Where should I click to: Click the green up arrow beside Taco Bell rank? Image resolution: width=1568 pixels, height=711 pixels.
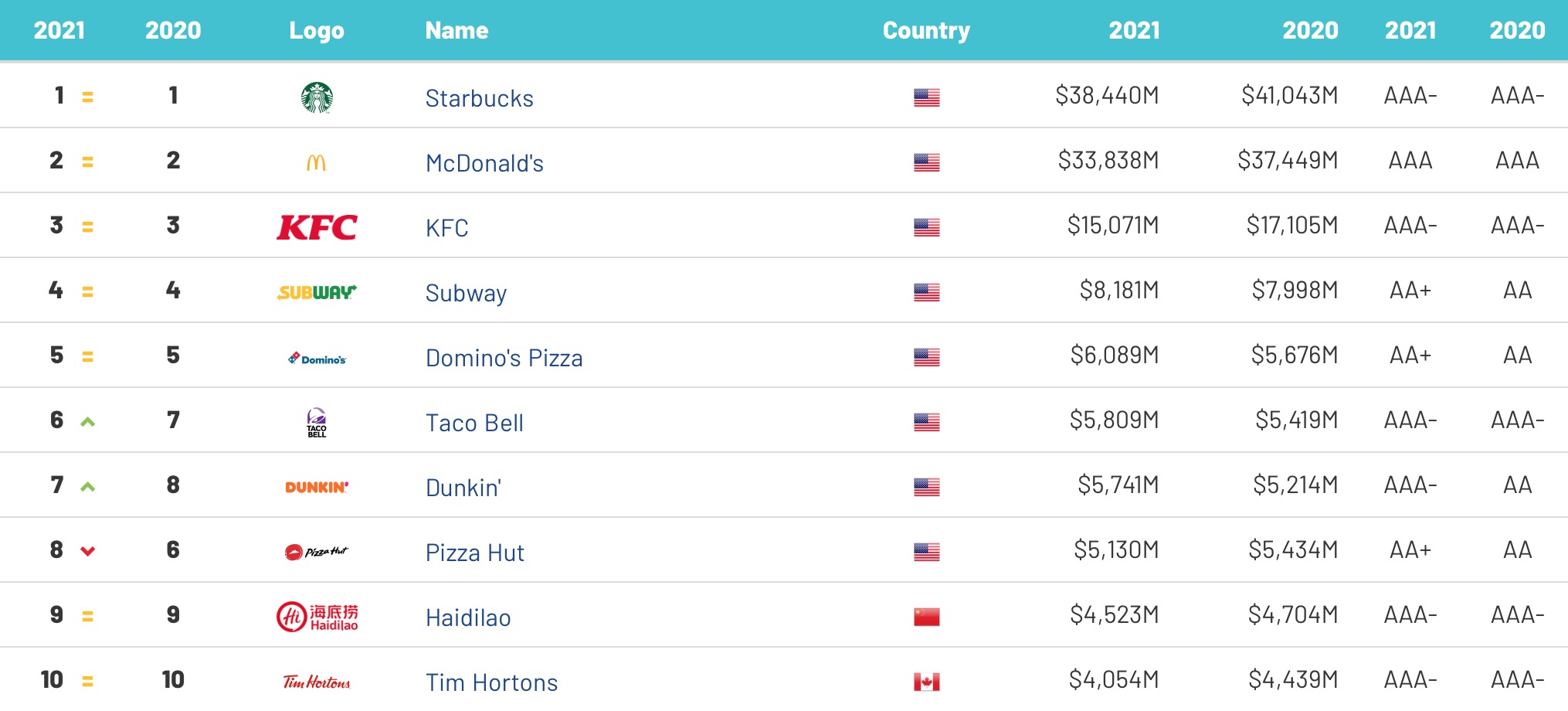click(x=88, y=422)
